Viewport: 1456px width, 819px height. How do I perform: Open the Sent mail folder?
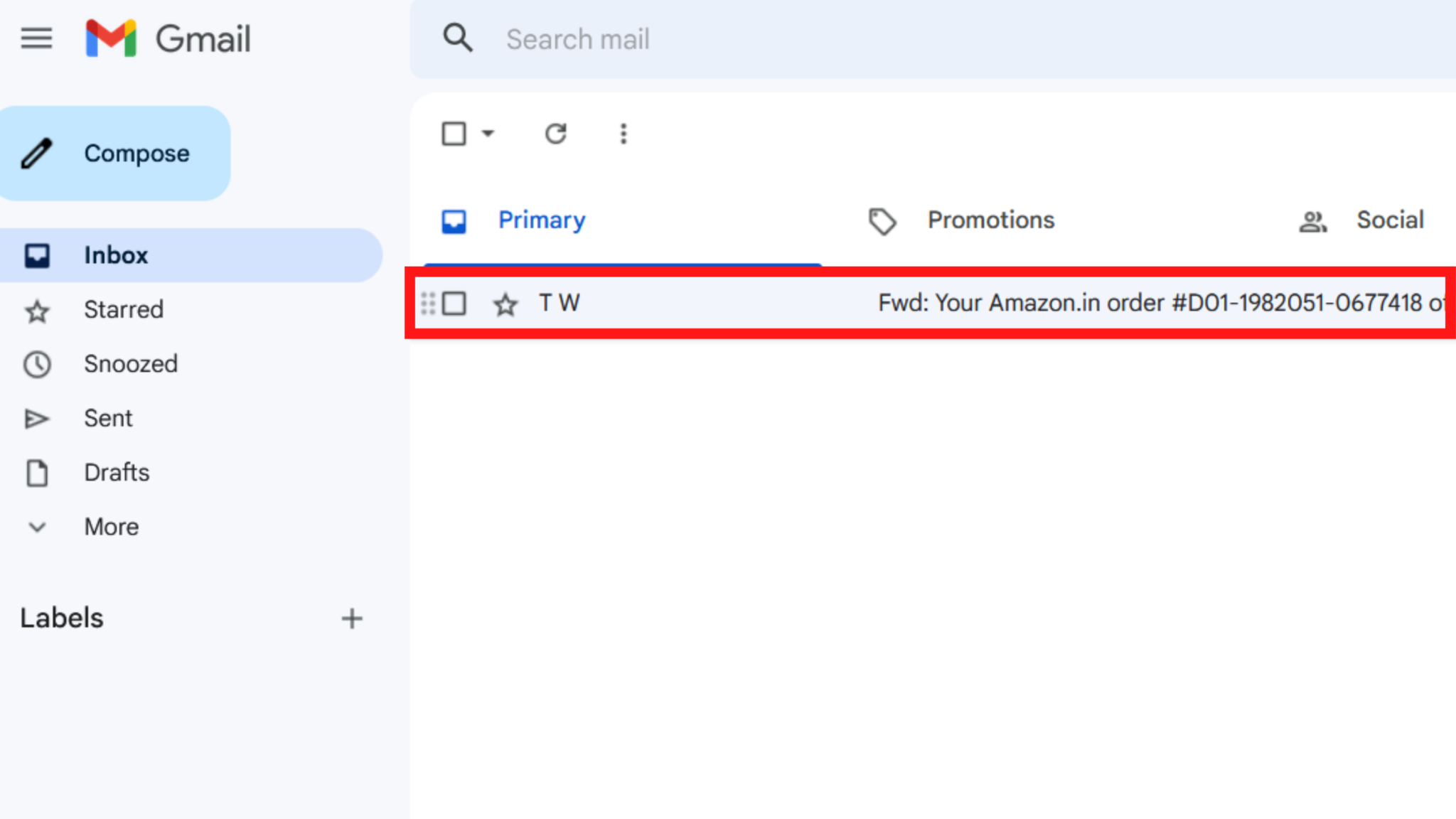coord(108,418)
